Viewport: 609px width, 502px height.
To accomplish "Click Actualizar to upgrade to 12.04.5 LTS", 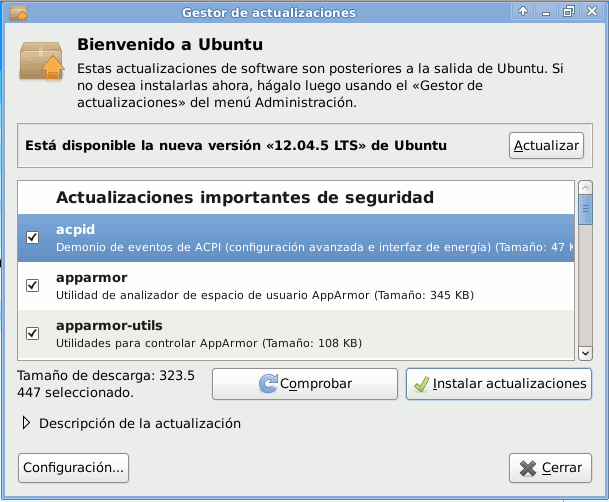I will [x=546, y=146].
